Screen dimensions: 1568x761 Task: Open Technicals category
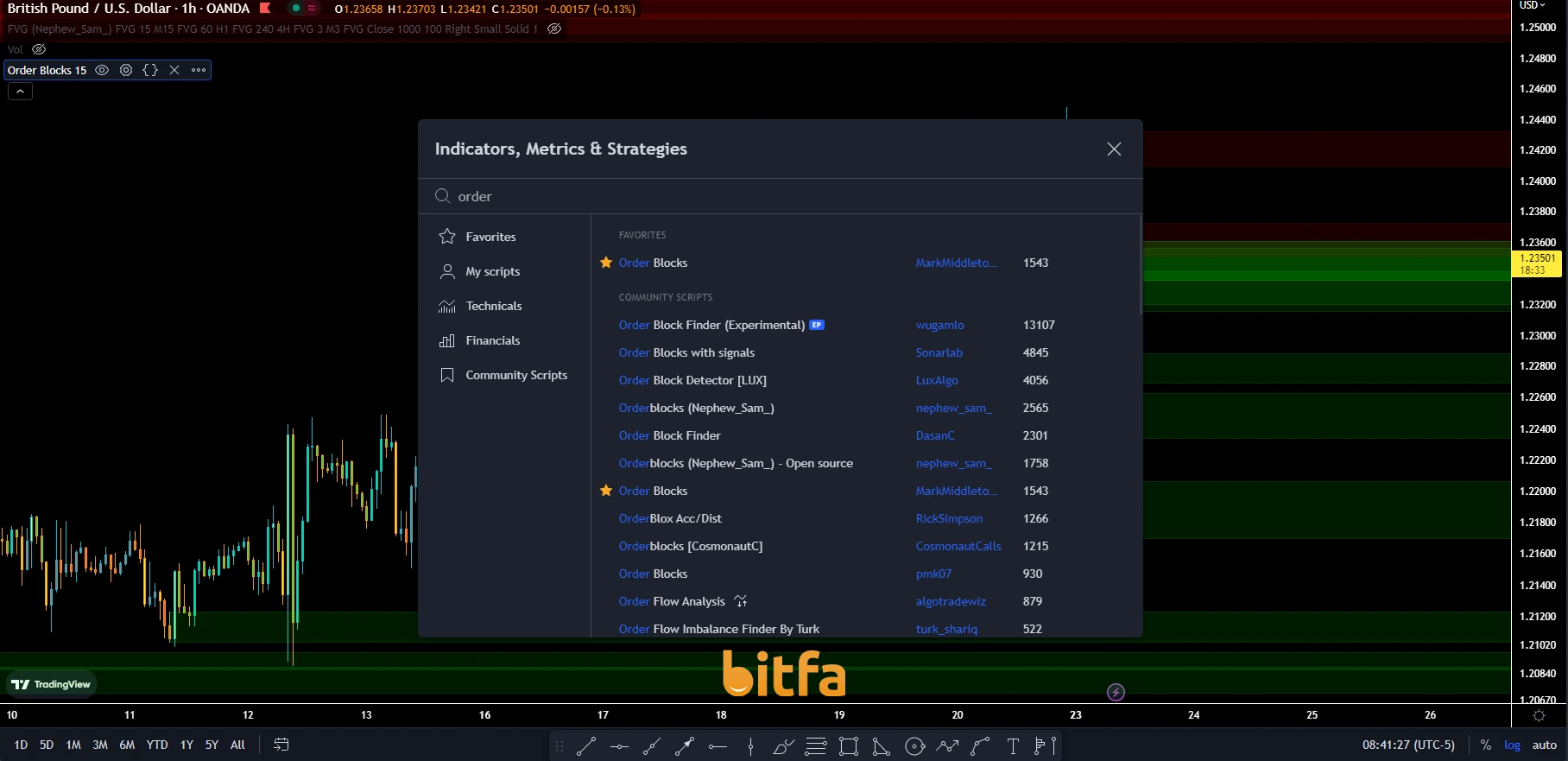[504, 306]
